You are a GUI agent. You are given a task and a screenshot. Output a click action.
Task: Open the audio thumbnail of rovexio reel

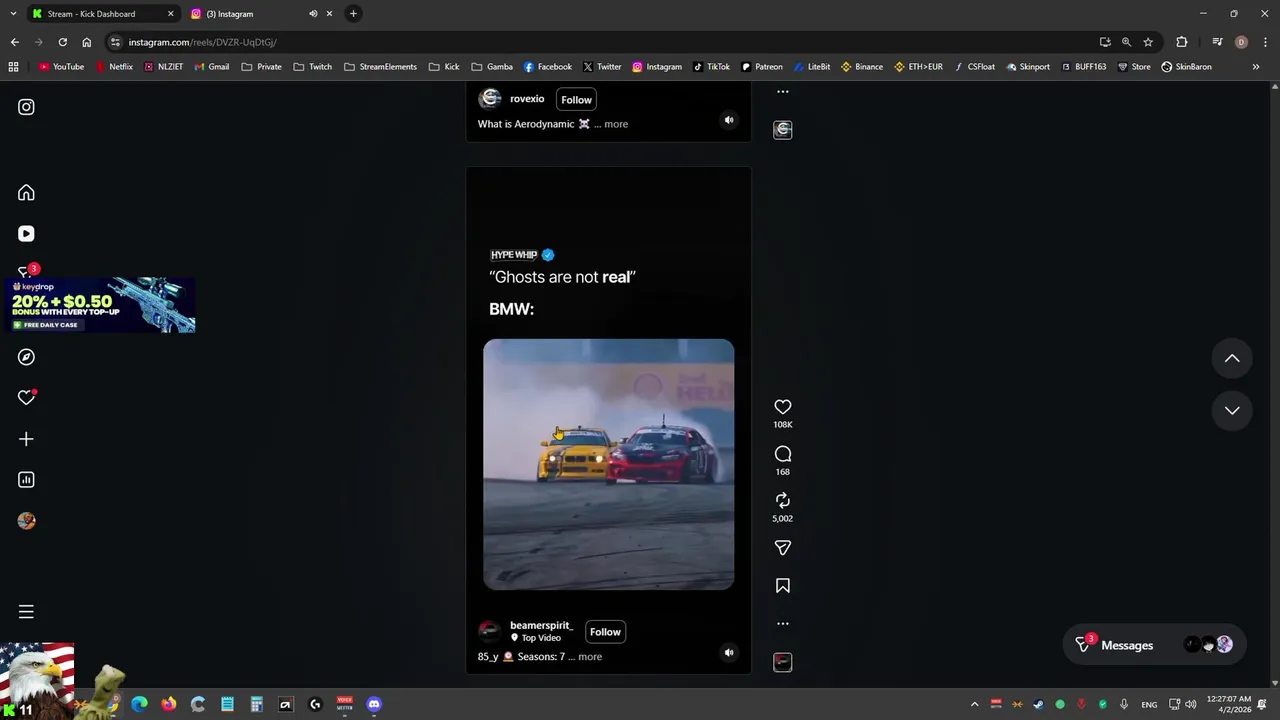783,130
